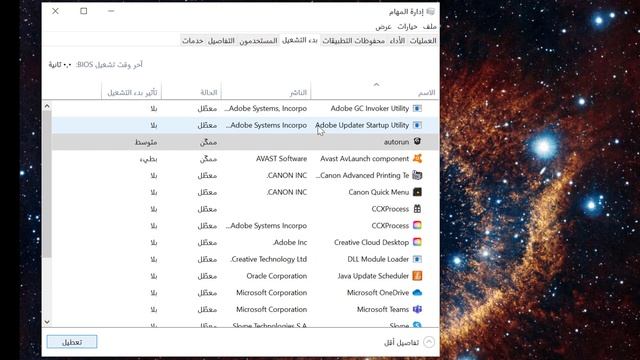
Task: Click the بطيء impact cell for Avast
Action: (x=148, y=159)
